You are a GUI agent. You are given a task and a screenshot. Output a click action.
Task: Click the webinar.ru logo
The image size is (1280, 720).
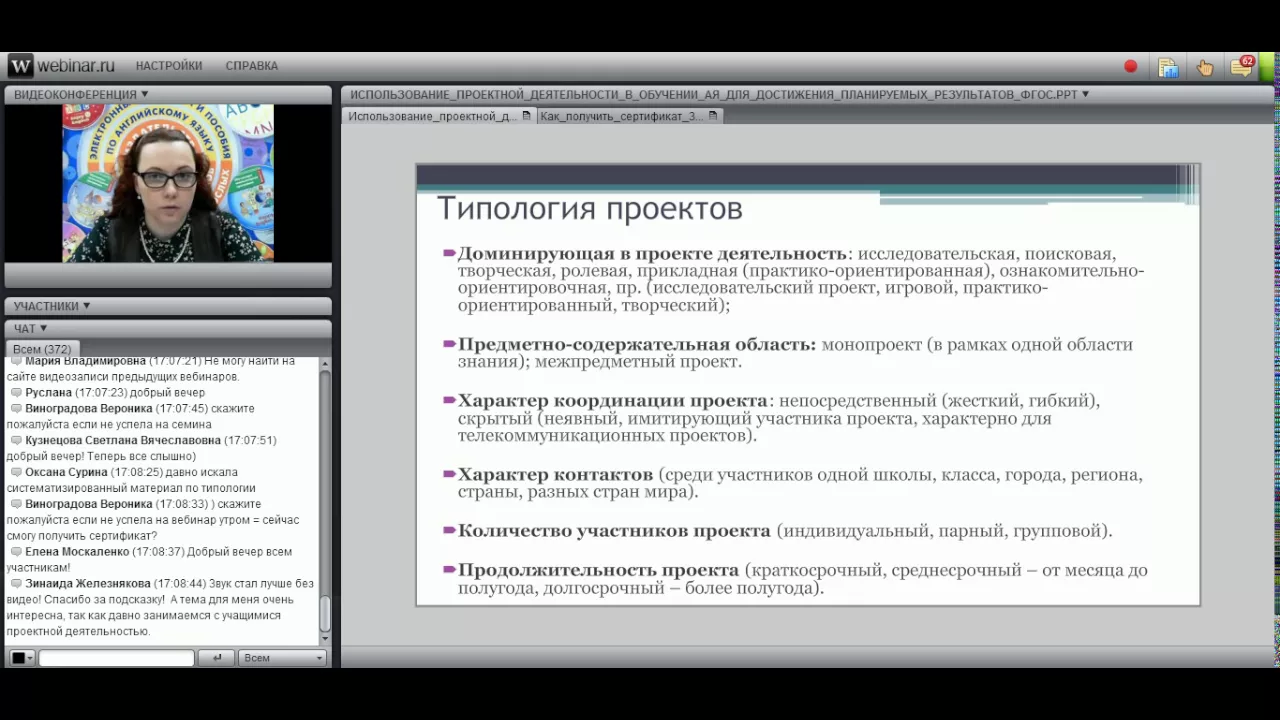click(x=62, y=66)
